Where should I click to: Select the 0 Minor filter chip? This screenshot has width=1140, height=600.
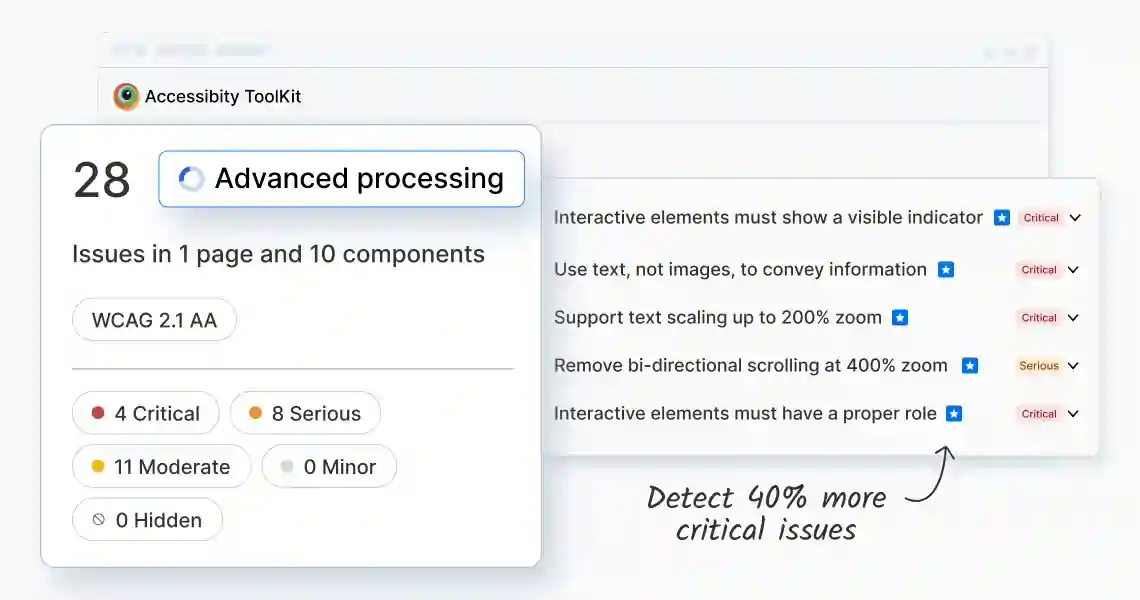pyautogui.click(x=329, y=466)
